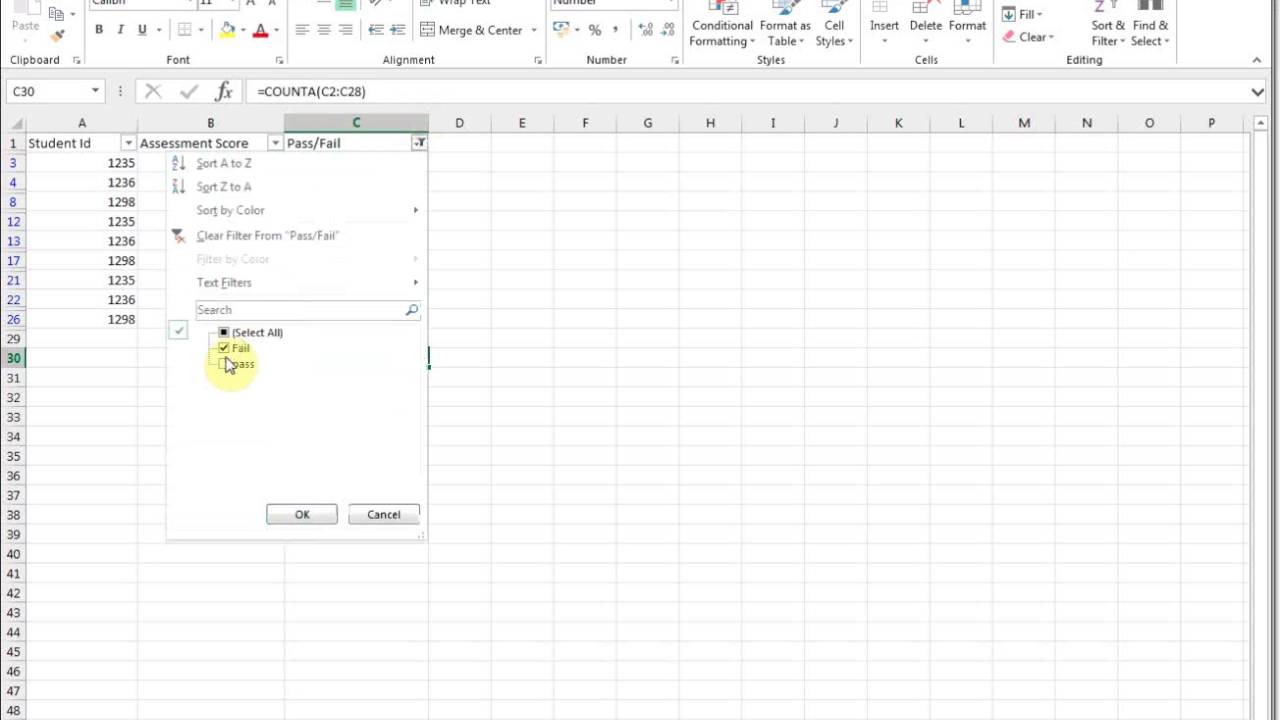
Task: Toggle the Pass/Fail column filter button
Action: 419,143
